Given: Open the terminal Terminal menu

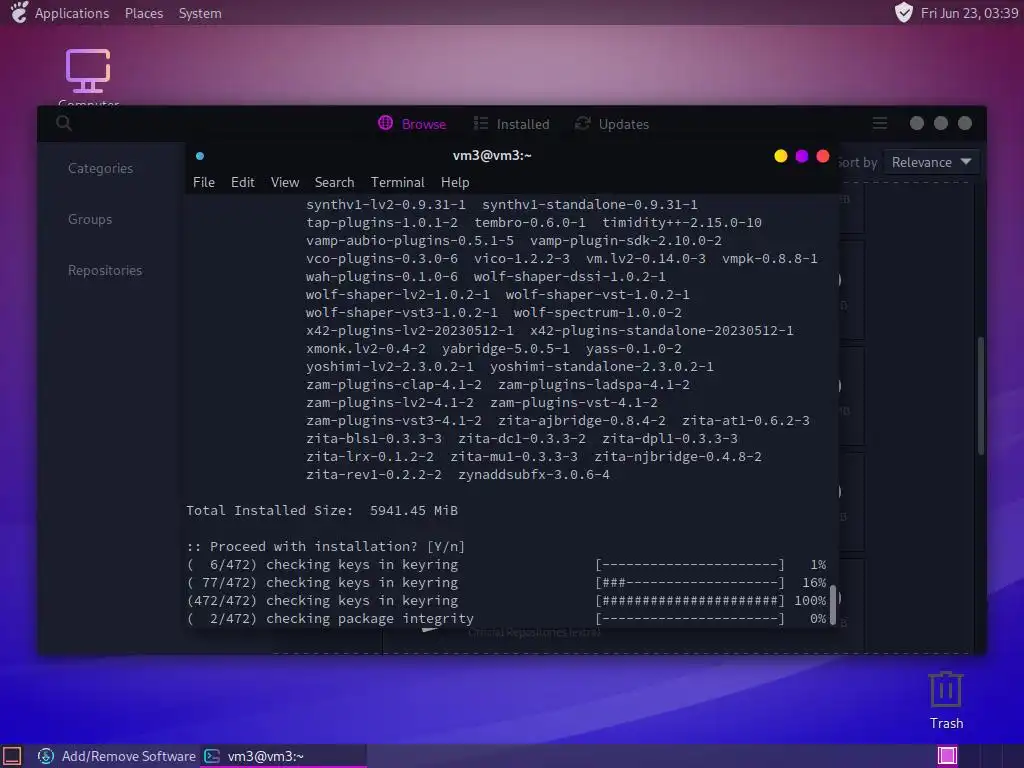Looking at the screenshot, I should point(398,182).
